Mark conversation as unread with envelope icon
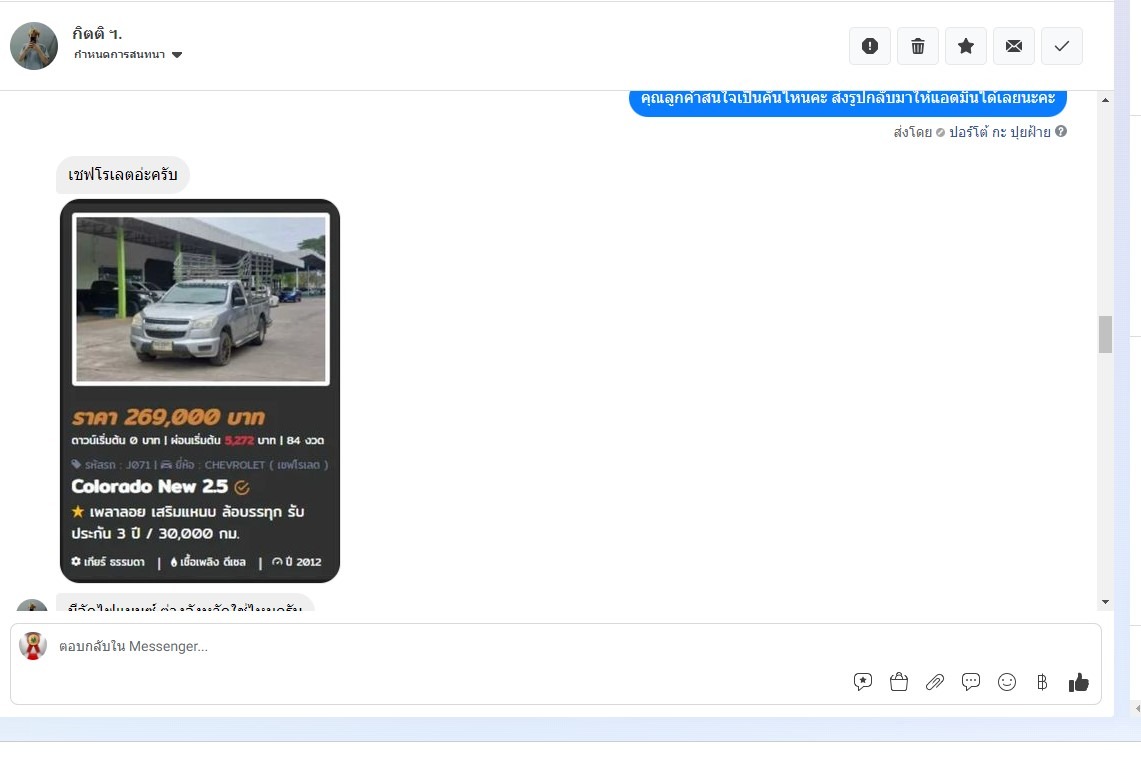Viewport: 1141px width, 763px height. point(1014,46)
